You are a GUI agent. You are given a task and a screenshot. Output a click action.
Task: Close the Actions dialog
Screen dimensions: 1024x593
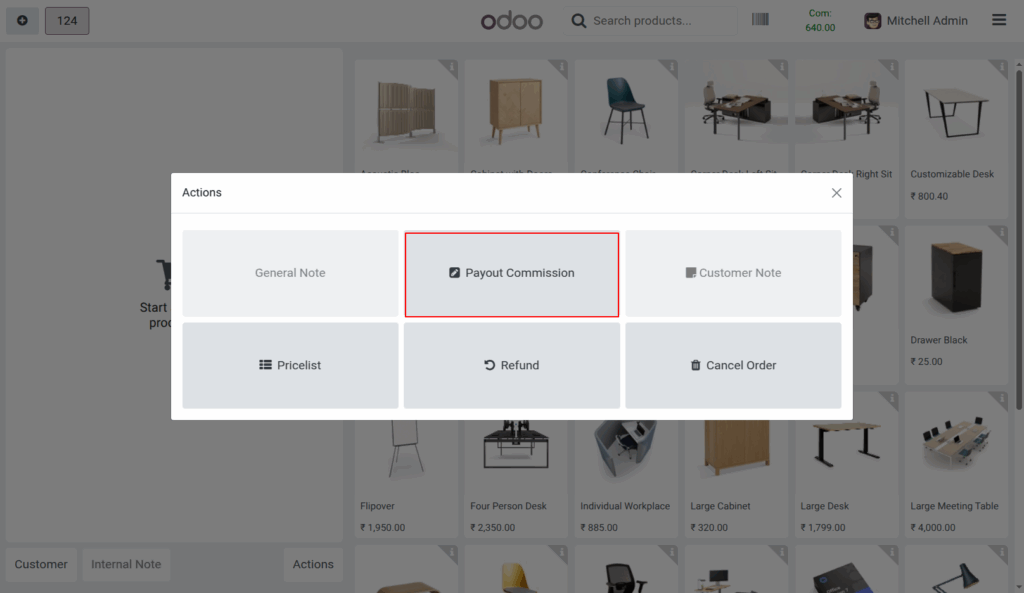click(x=836, y=192)
